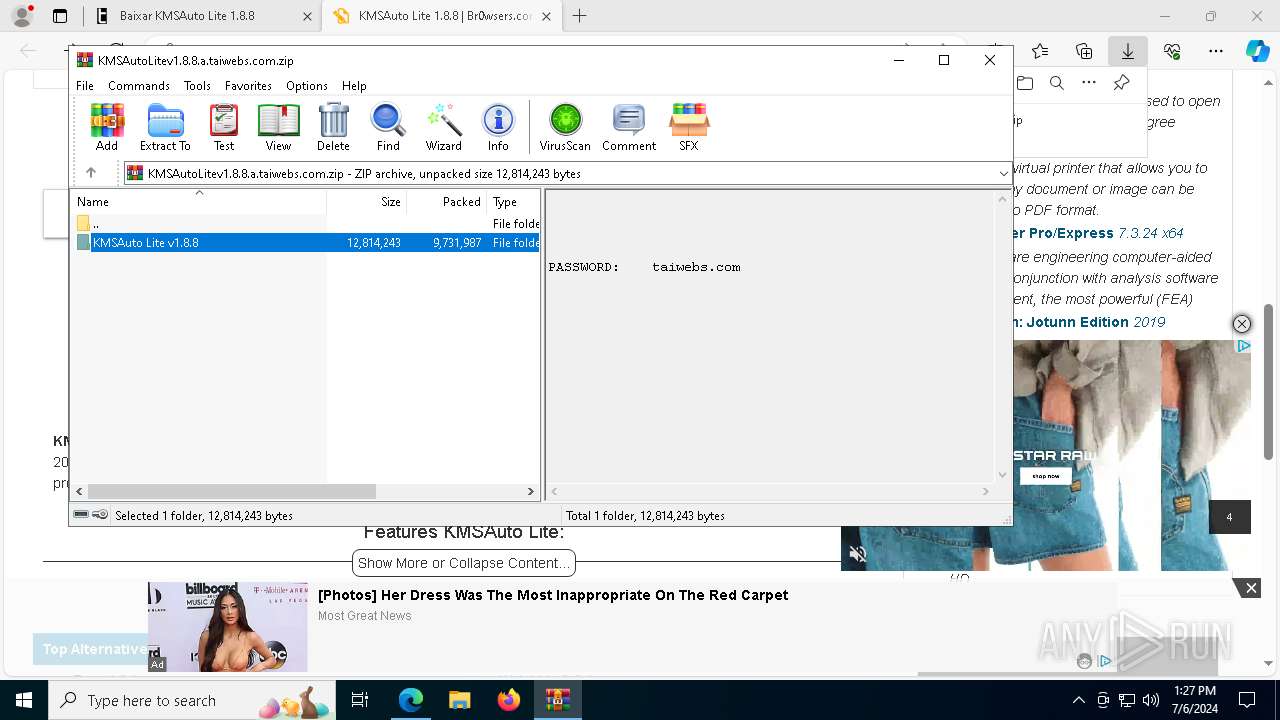Click the Delete toolbar icon
The height and width of the screenshot is (720, 1280).
tap(333, 127)
